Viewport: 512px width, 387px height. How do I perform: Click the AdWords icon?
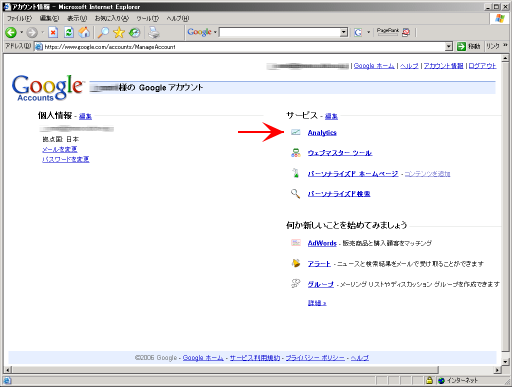point(296,243)
